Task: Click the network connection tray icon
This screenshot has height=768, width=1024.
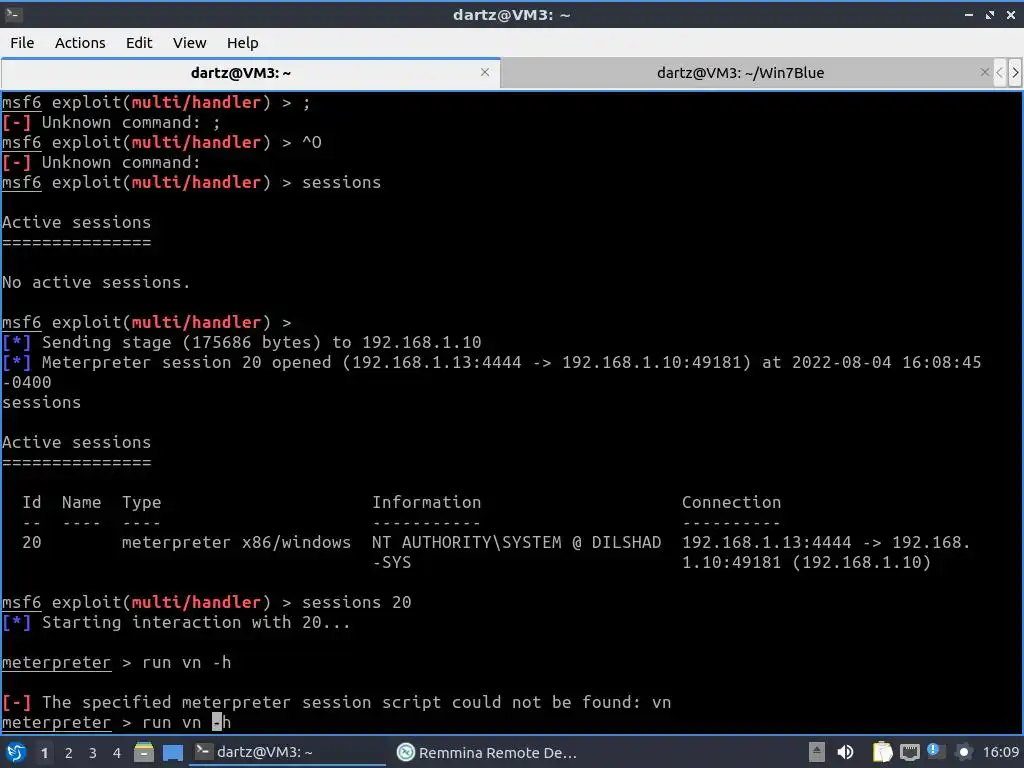Action: click(x=910, y=752)
